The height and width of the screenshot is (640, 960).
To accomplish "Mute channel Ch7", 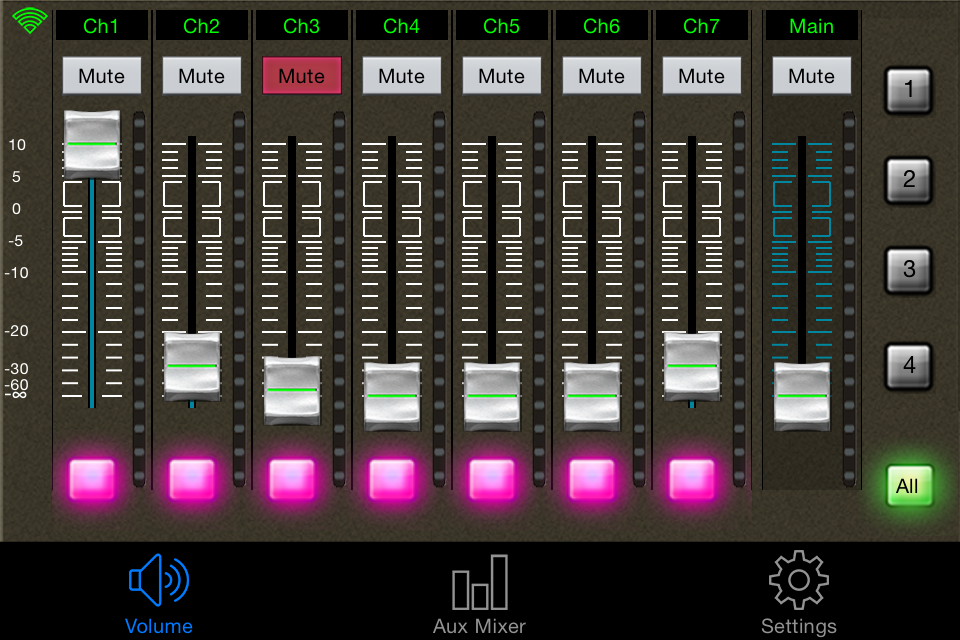I will click(x=702, y=76).
